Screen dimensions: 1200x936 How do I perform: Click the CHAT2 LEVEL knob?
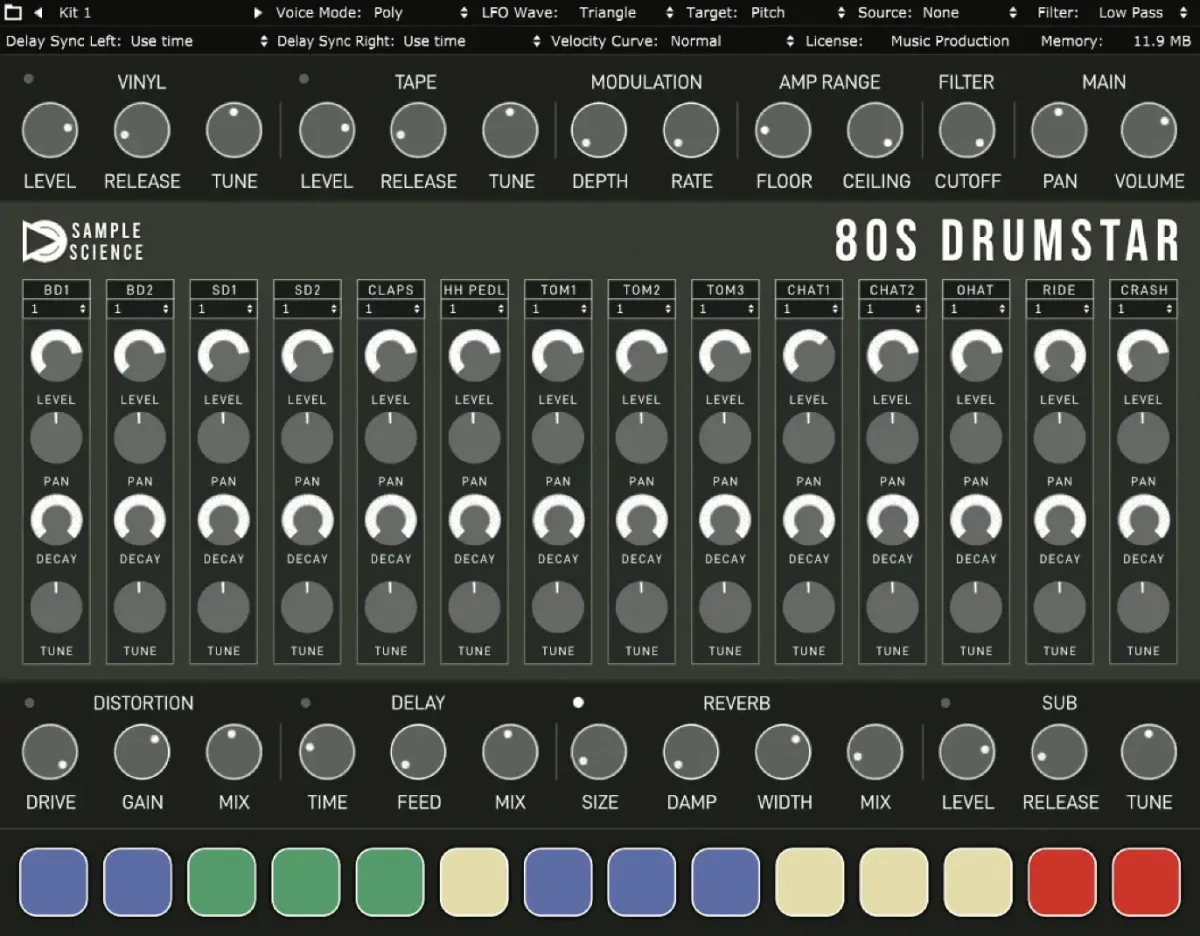tap(892, 357)
